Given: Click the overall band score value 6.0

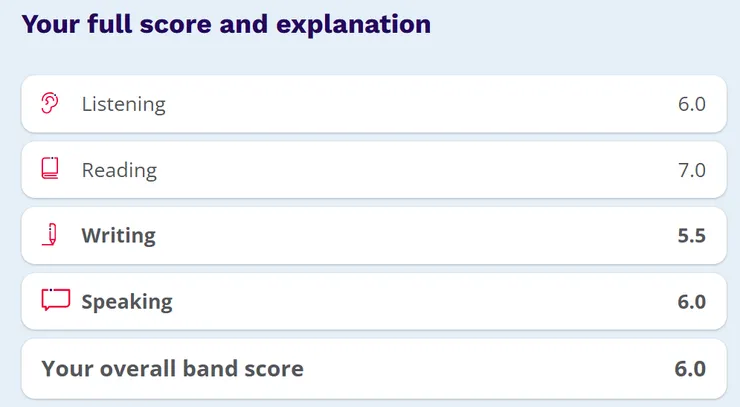Looking at the screenshot, I should [x=690, y=368].
